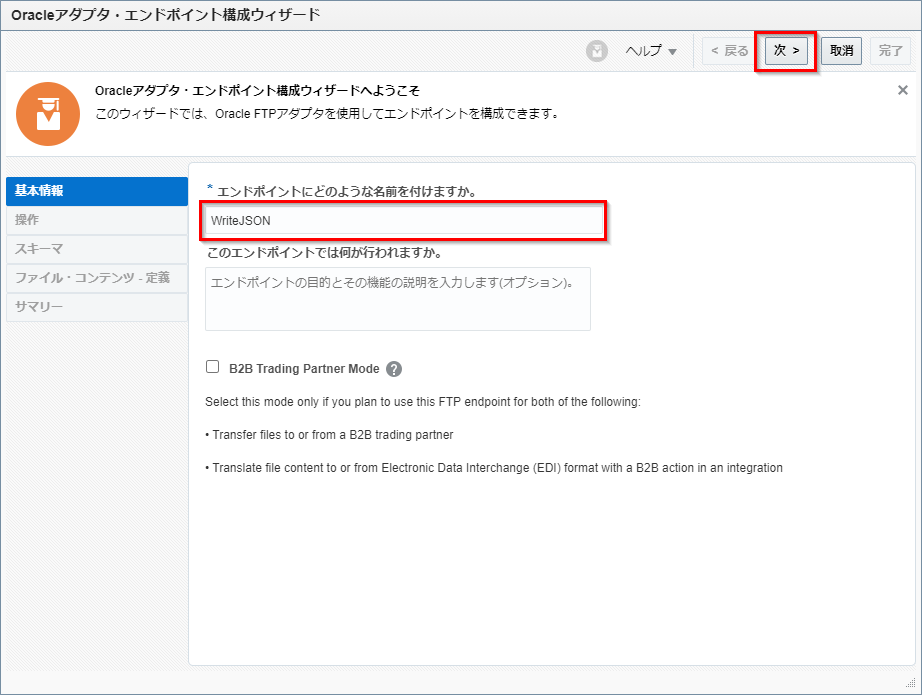This screenshot has width=922, height=695.
Task: Enable the B2B Trading Partner Mode checkbox
Action: coord(213,367)
